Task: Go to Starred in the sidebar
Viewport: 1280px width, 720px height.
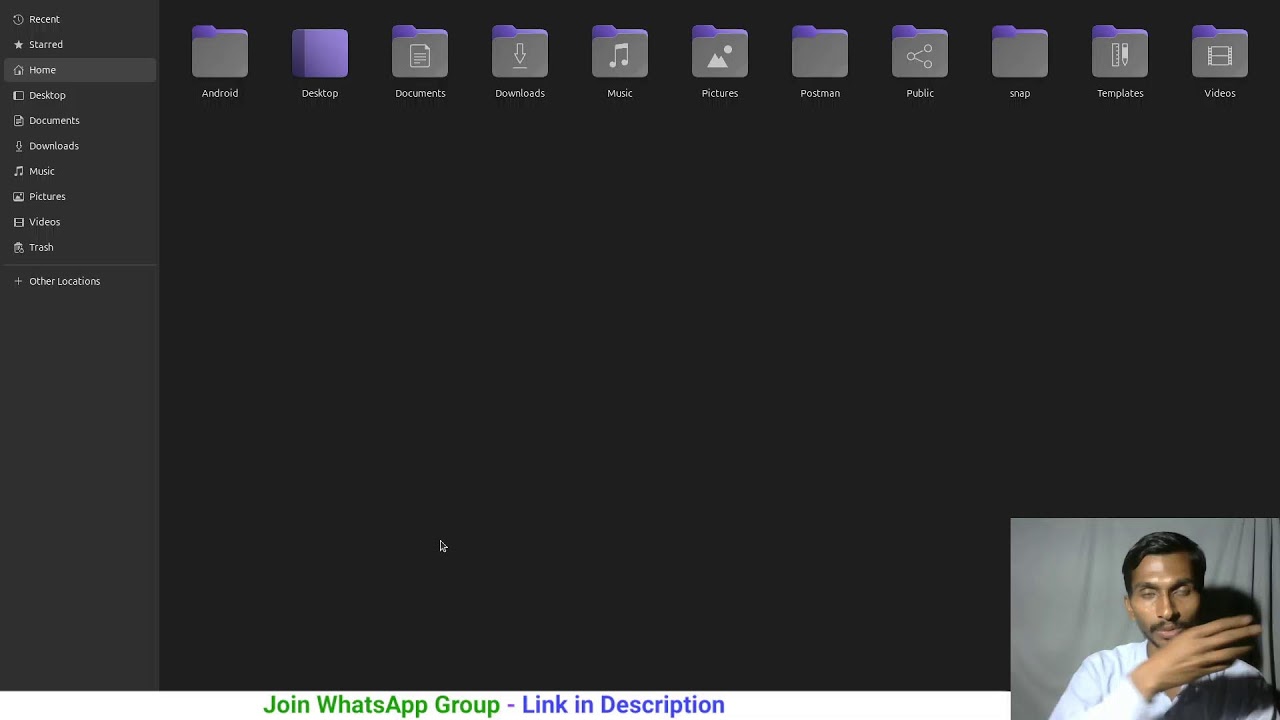Action: (x=80, y=44)
